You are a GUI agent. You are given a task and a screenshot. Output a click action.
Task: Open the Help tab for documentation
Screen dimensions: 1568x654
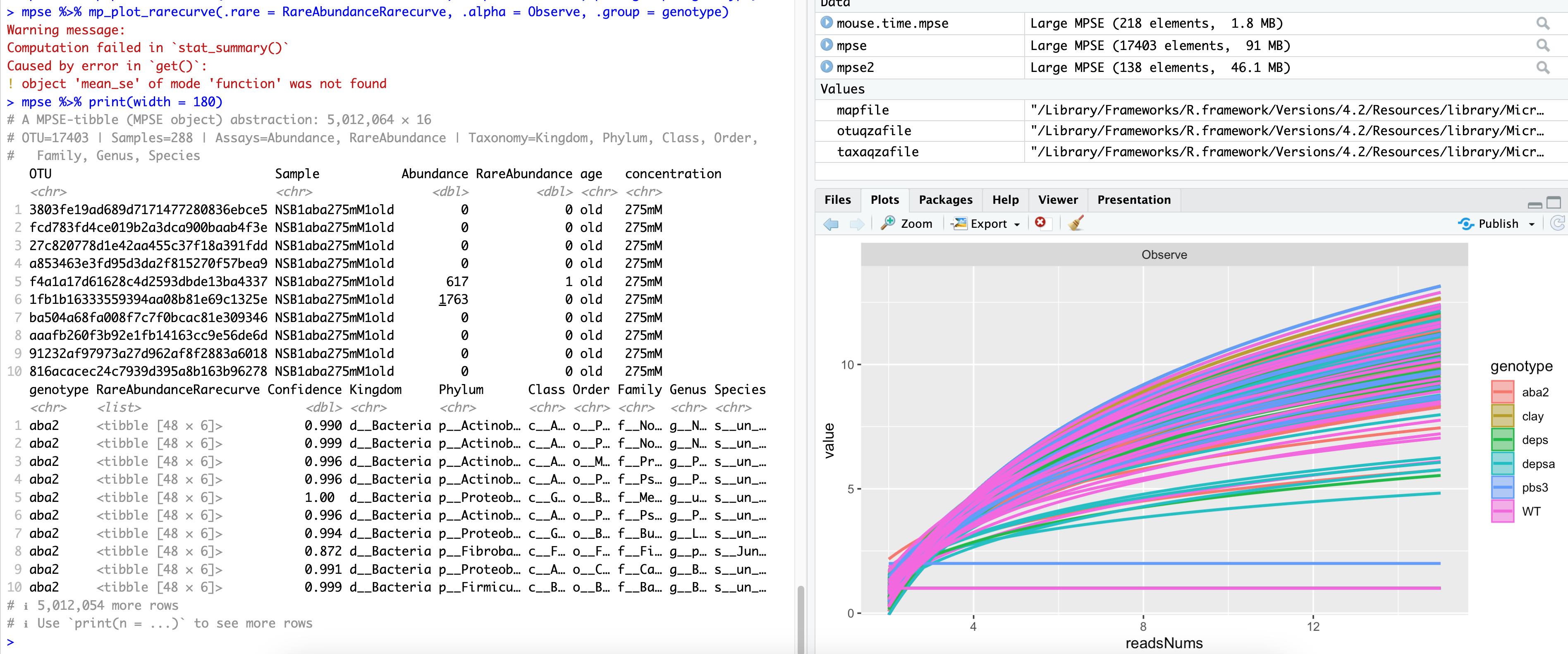(1006, 200)
